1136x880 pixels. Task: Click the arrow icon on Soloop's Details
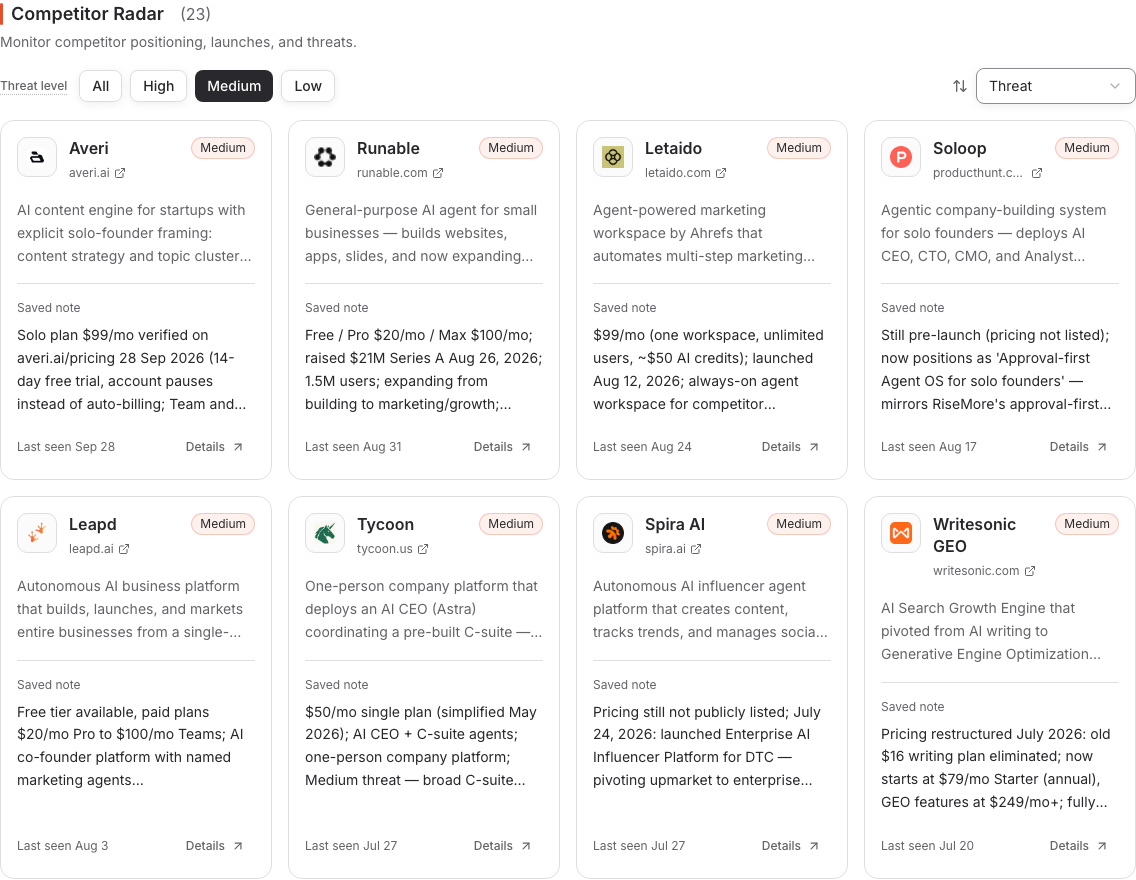coord(1102,447)
